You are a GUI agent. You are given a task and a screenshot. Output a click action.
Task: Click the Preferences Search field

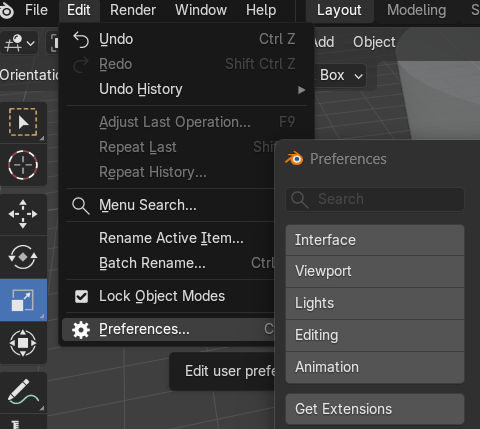pyautogui.click(x=375, y=199)
